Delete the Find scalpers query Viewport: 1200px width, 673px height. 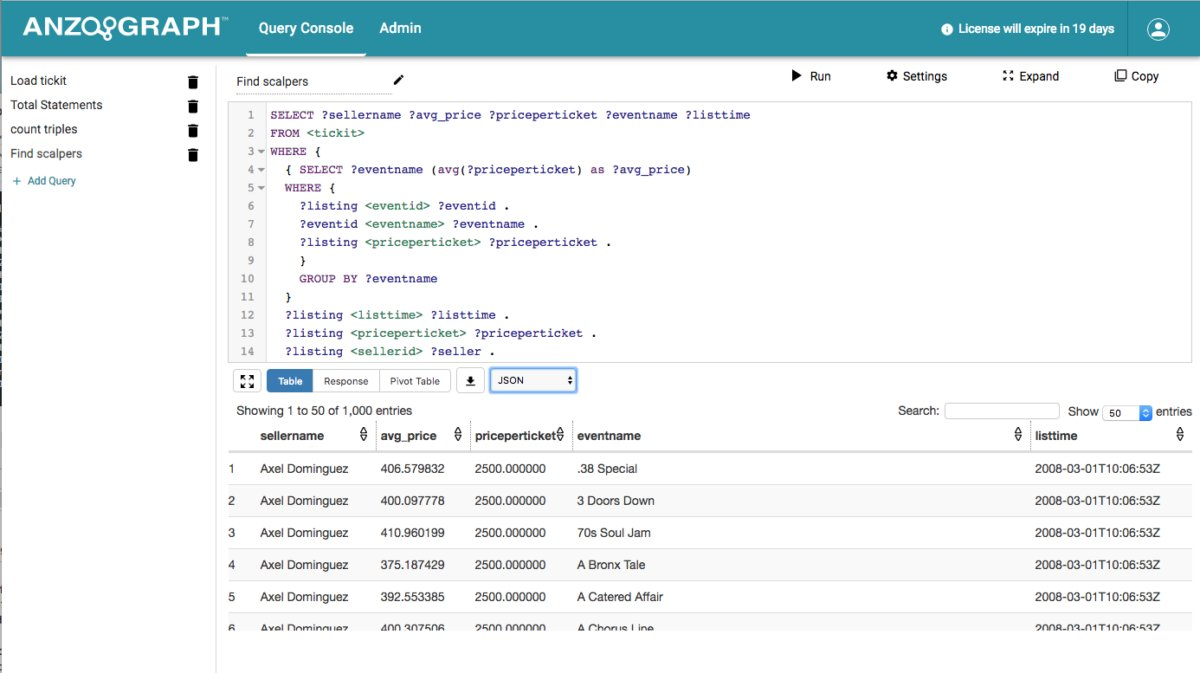point(193,155)
